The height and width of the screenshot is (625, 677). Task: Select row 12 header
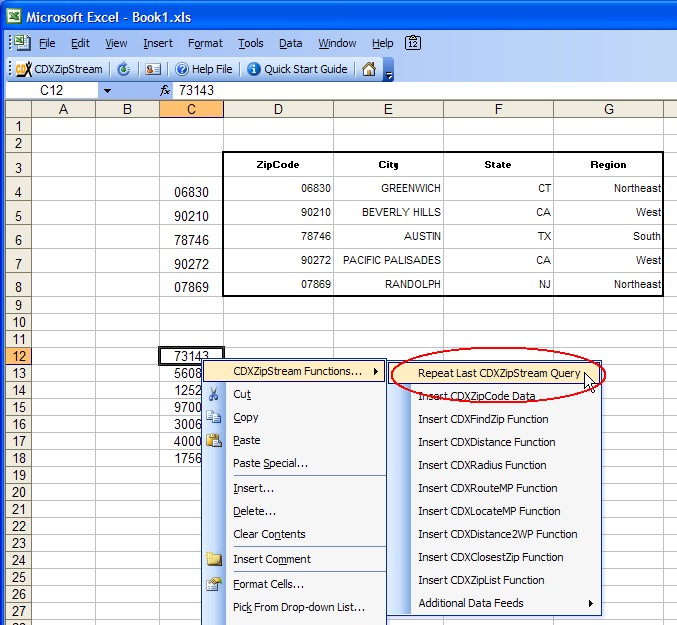click(19, 357)
